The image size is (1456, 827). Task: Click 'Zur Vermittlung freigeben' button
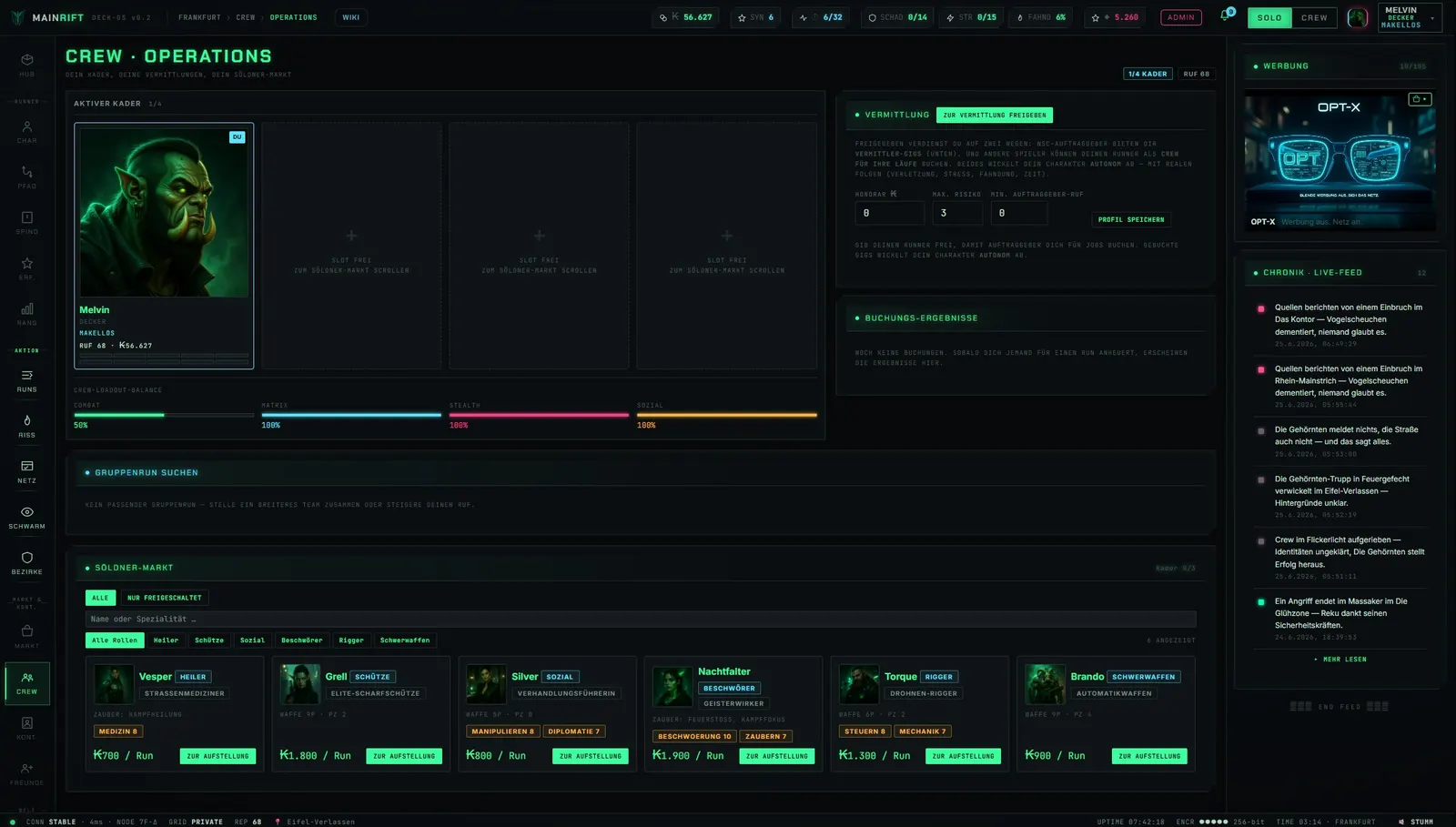point(995,116)
